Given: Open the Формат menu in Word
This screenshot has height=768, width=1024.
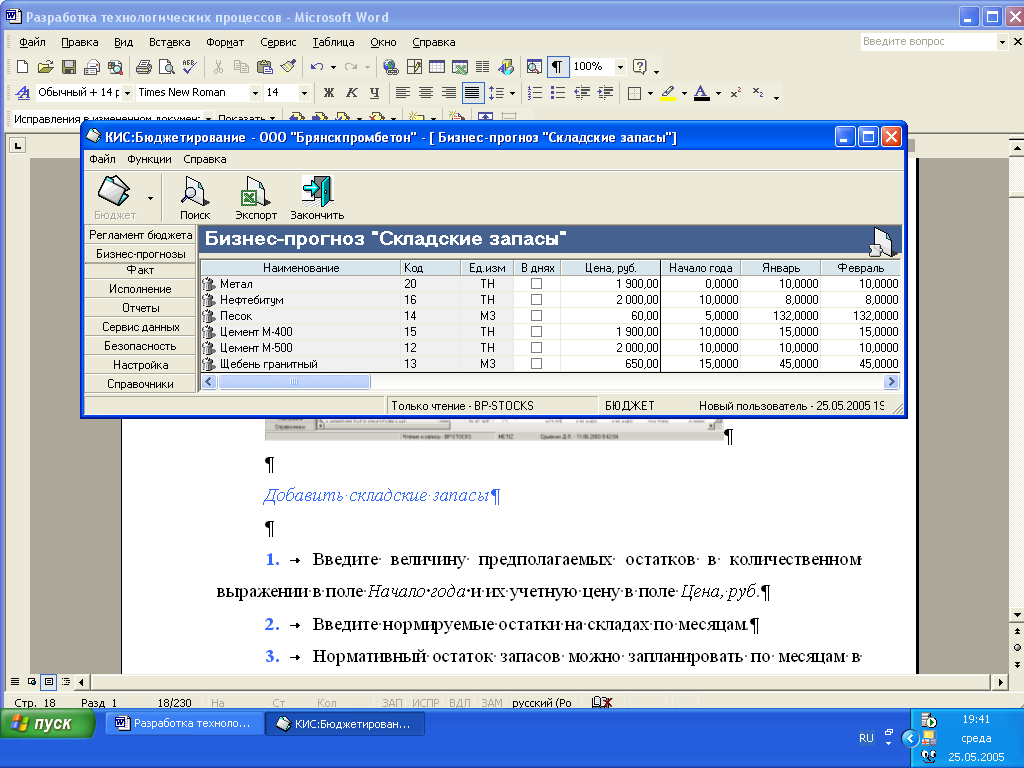Looking at the screenshot, I should (225, 42).
